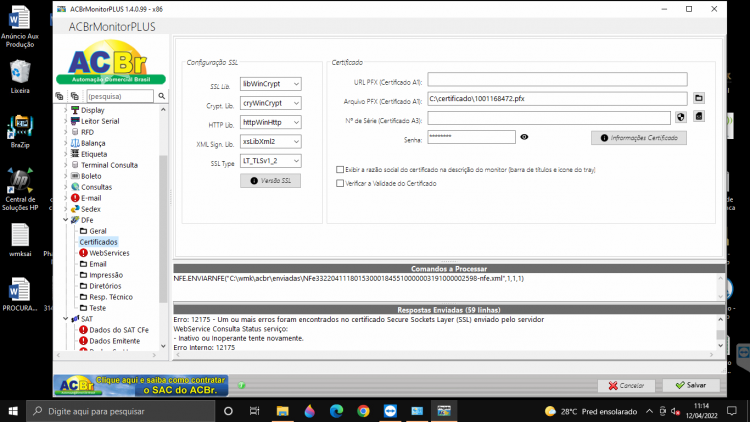Click the Arquivo PFX path field

click(x=557, y=99)
